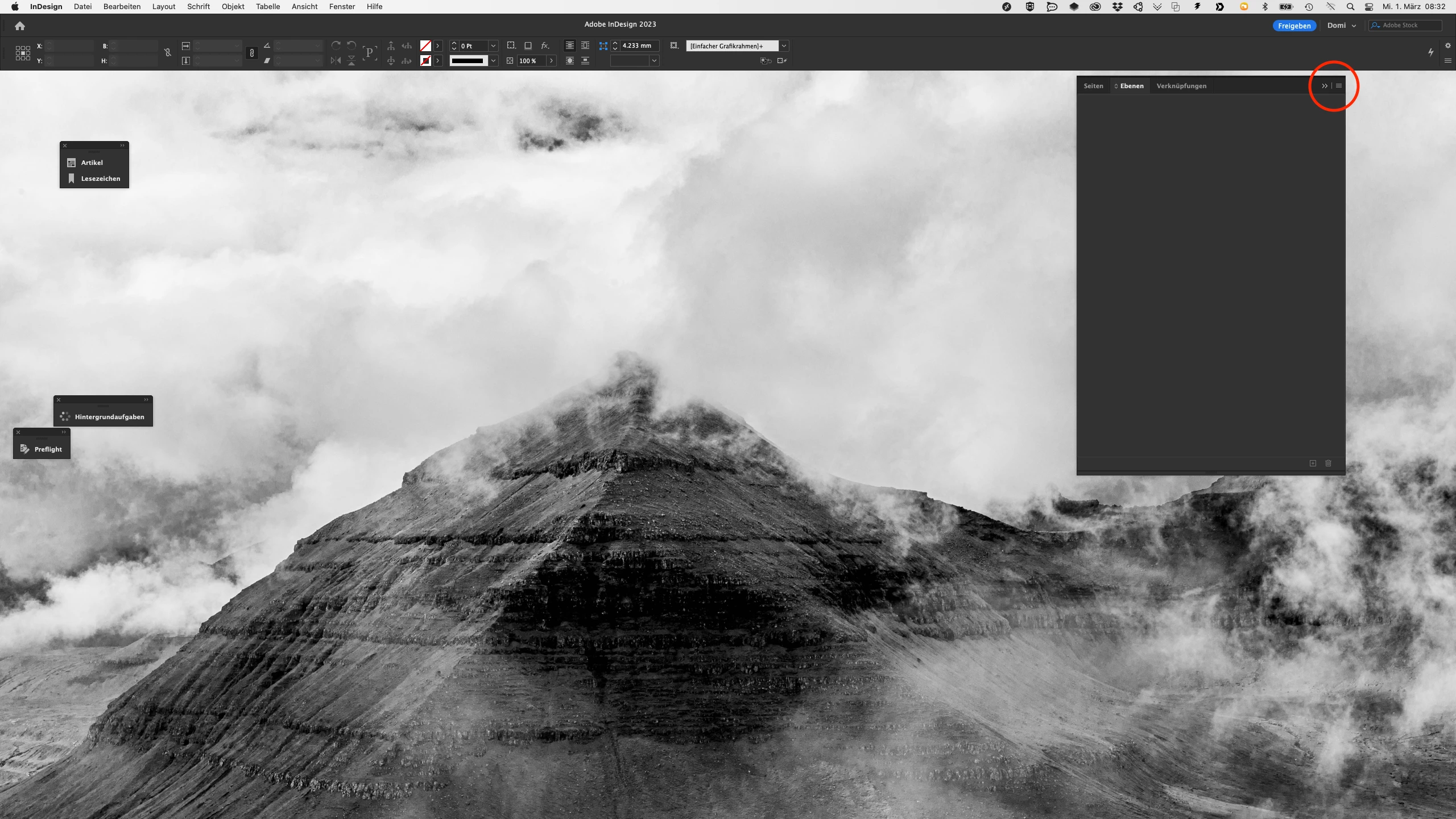The image size is (1456, 819).
Task: Open the Ebenen panel menu icon
Action: click(x=1339, y=86)
